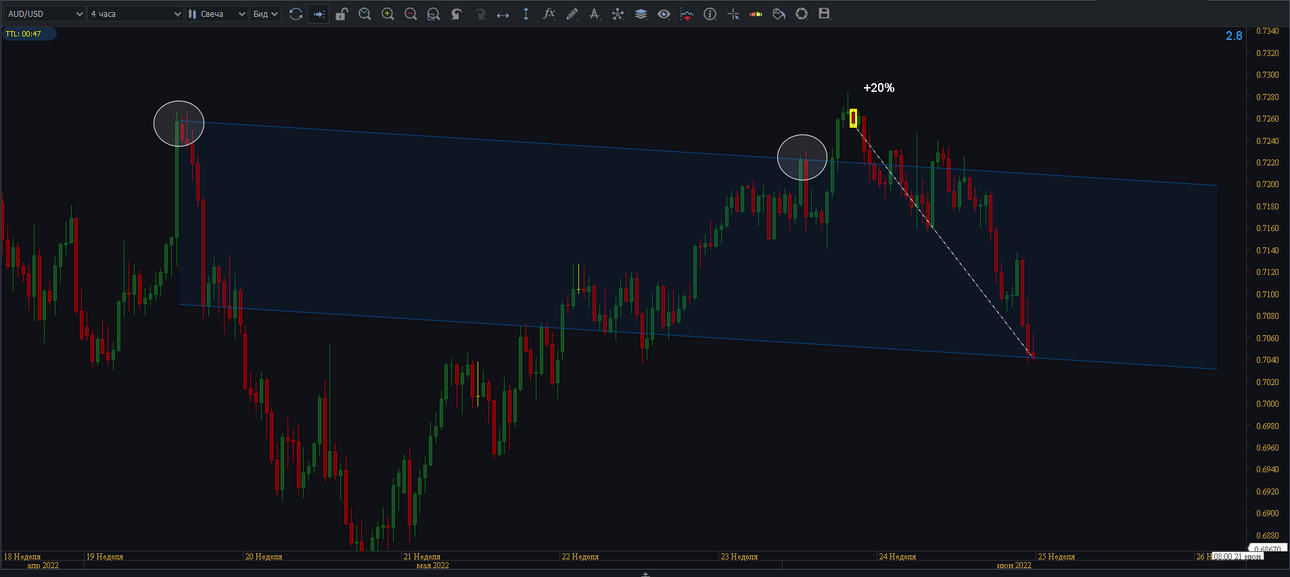The height and width of the screenshot is (577, 1290).
Task: Click the zoom to area icon
Action: click(433, 14)
